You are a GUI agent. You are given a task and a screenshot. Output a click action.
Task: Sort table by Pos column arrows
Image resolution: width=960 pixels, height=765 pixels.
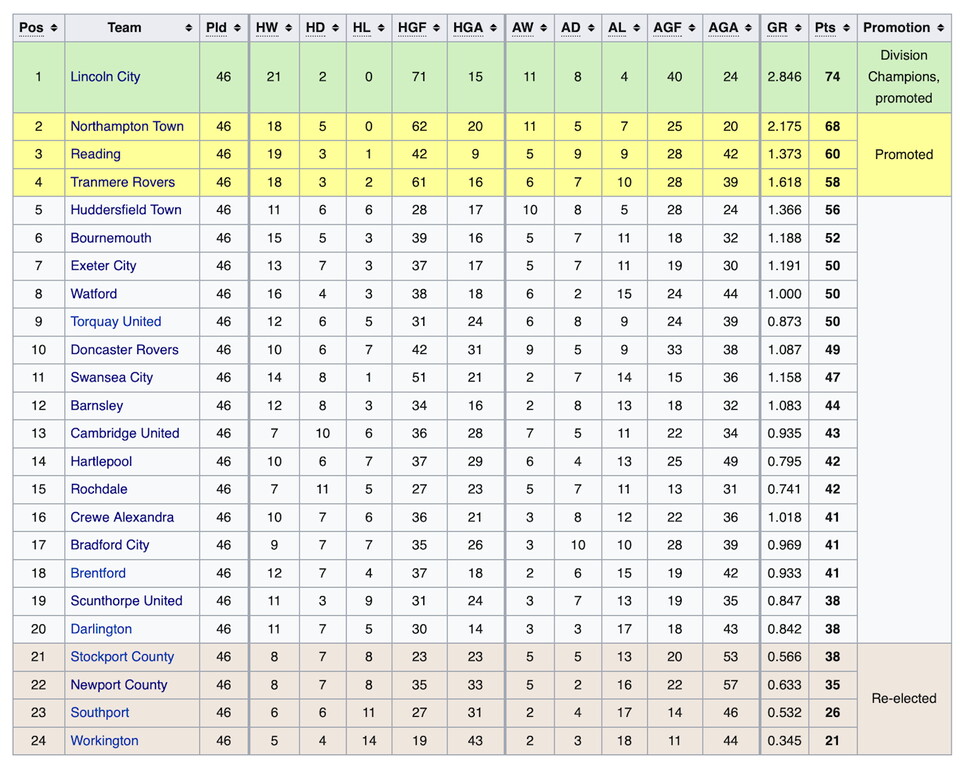click(x=53, y=28)
